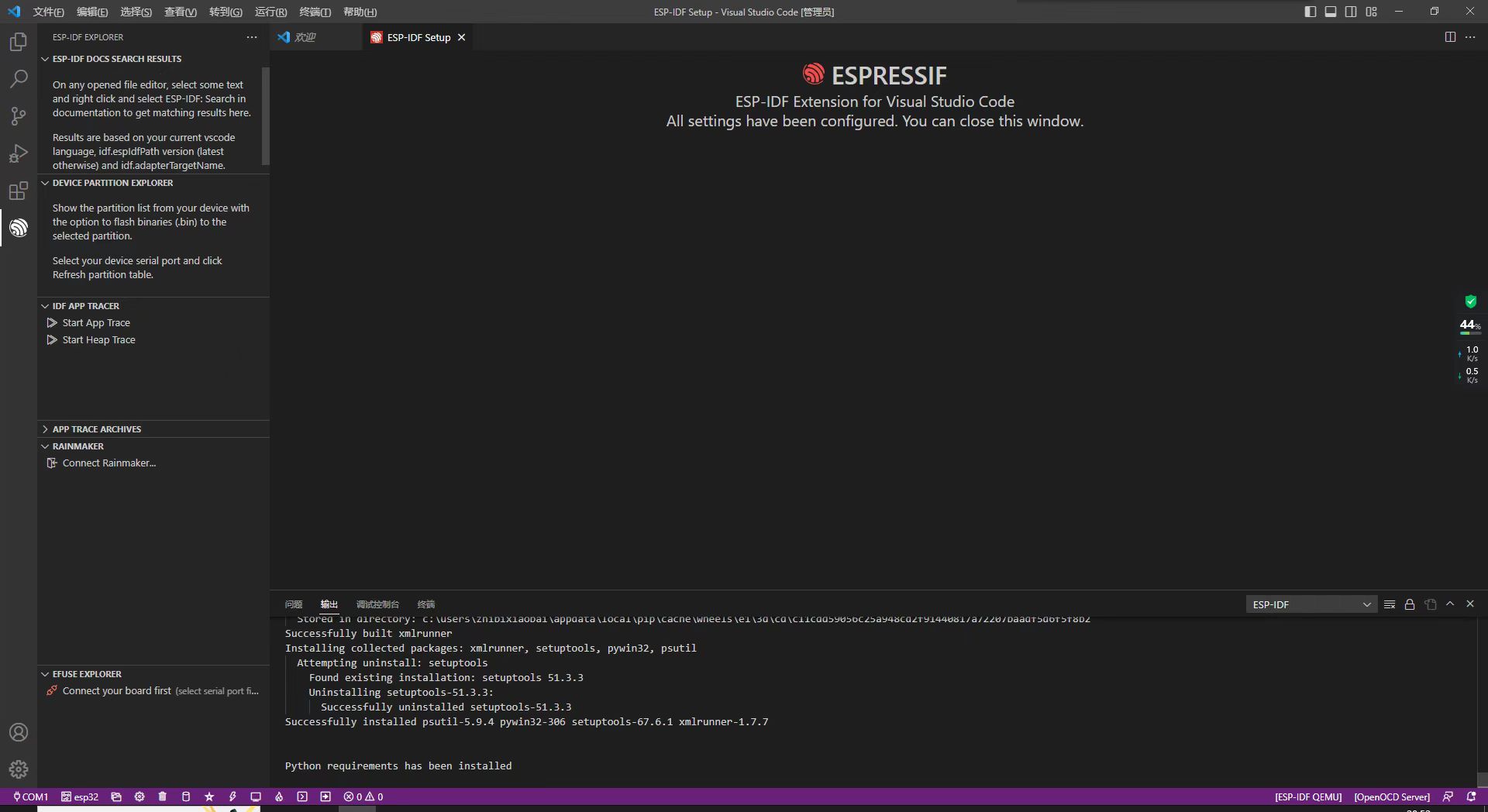Click the remote feedback icon in status bar

pos(1448,797)
